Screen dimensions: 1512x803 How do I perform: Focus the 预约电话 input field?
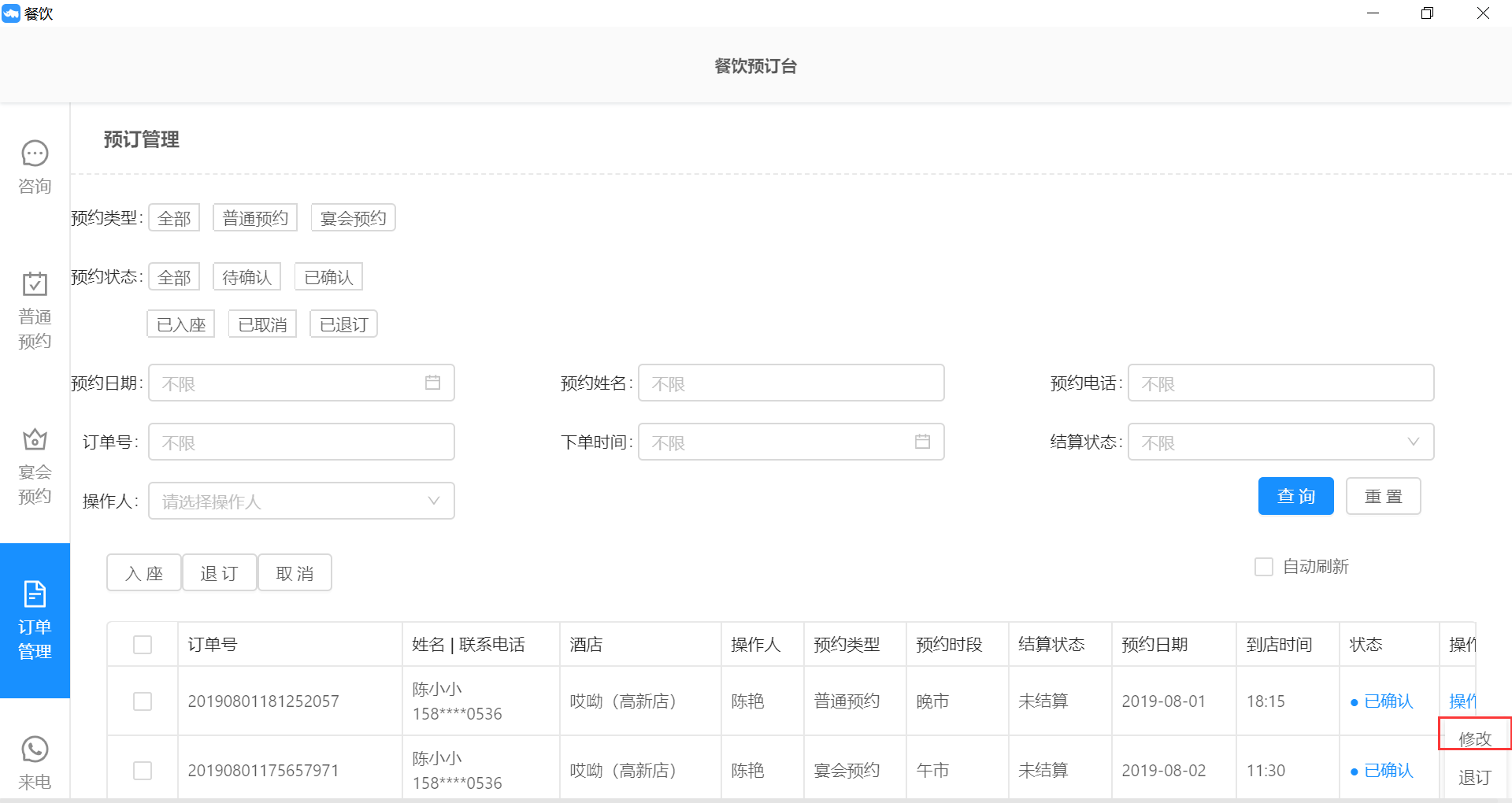1280,383
